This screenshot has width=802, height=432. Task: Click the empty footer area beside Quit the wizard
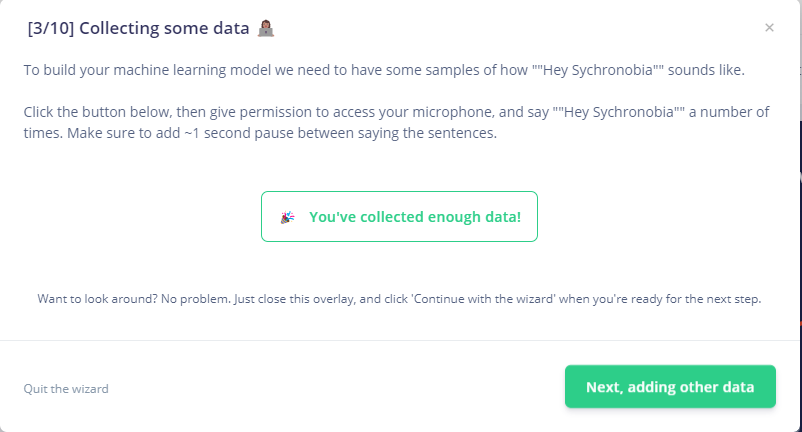click(330, 389)
